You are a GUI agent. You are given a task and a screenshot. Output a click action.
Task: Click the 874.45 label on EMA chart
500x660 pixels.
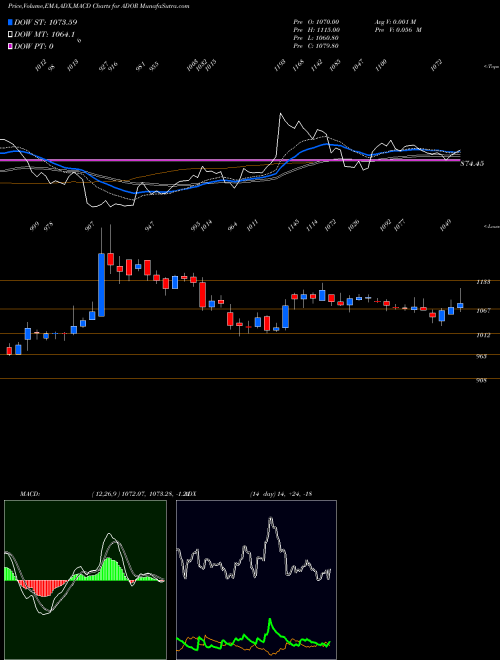coord(472,164)
